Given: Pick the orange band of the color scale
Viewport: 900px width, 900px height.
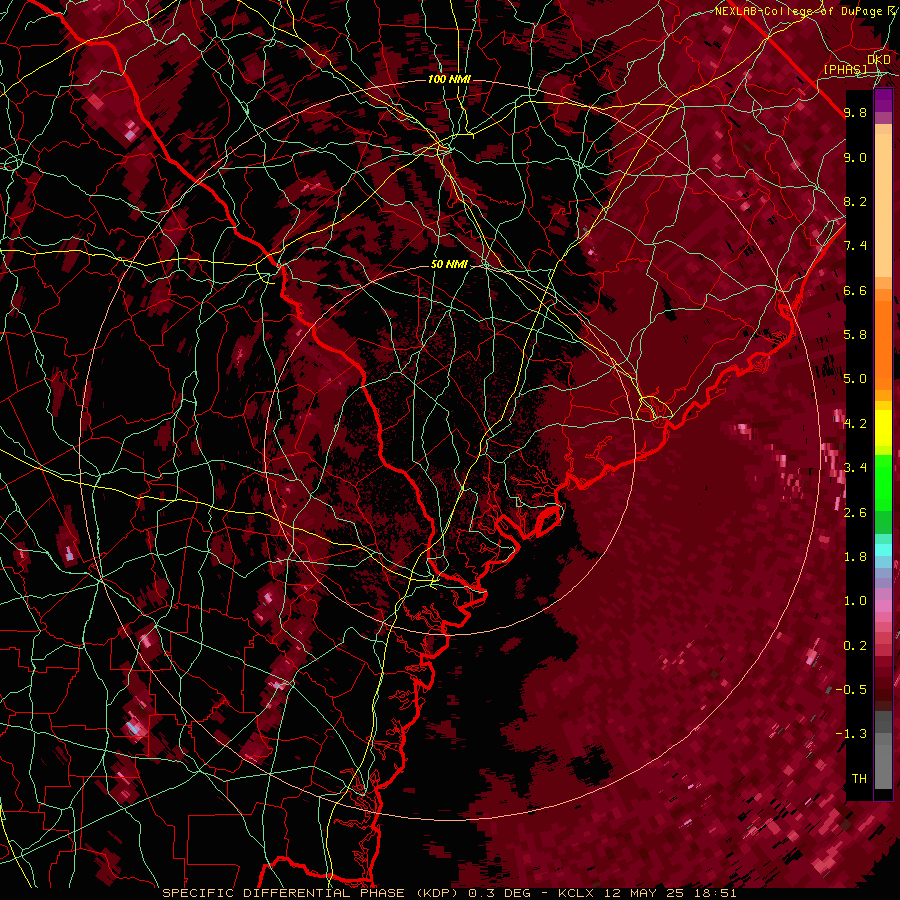Looking at the screenshot, I should pyautogui.click(x=883, y=344).
